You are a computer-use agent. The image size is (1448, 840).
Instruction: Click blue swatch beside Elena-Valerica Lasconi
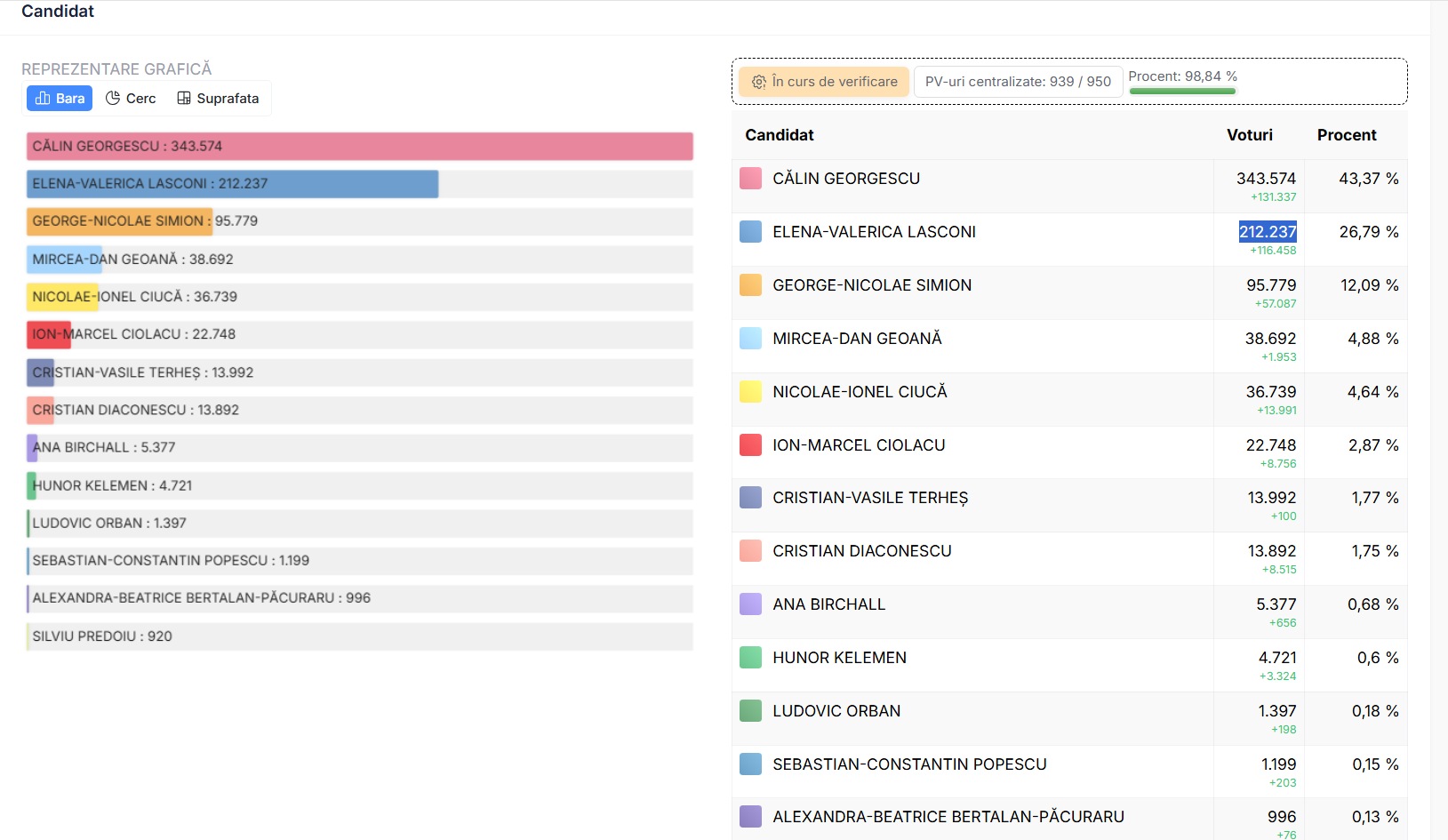[751, 232]
